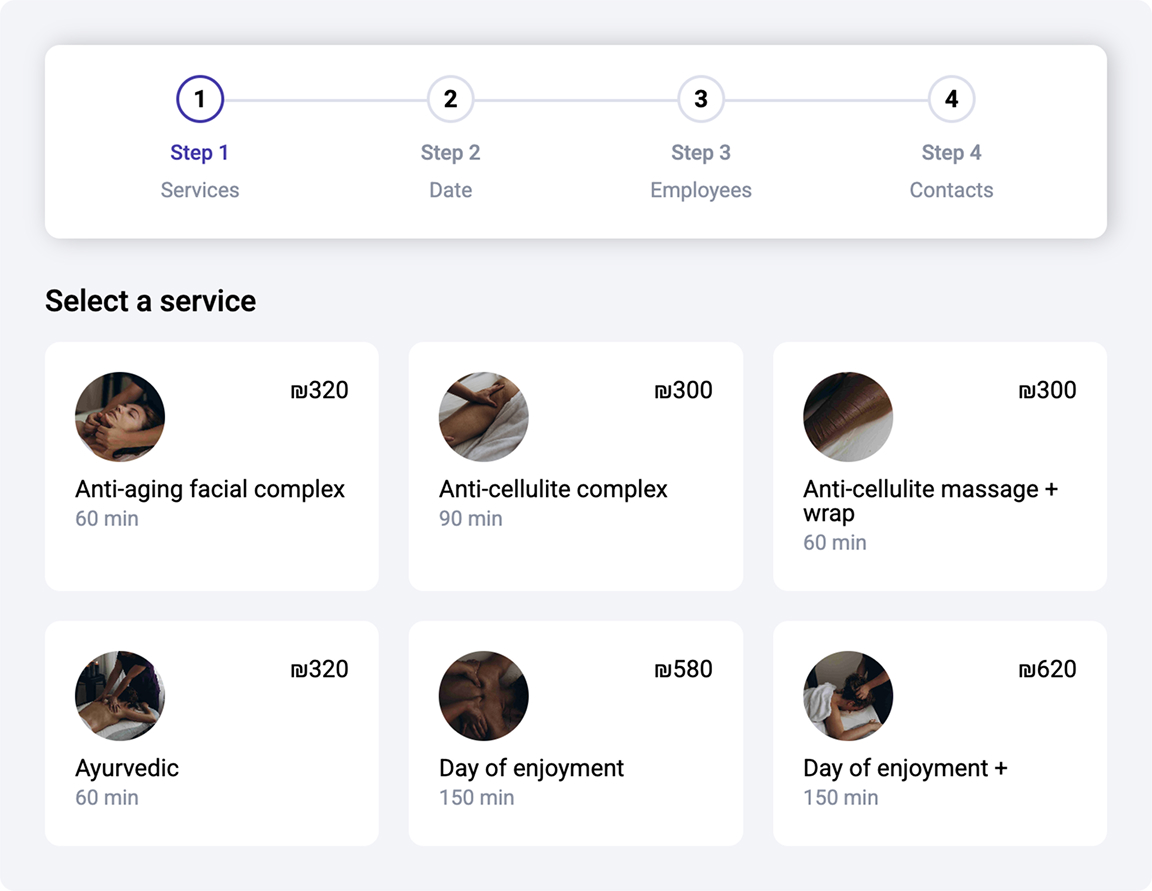1152x891 pixels.
Task: Click the Ayurvedic massage round photo
Action: coord(120,696)
